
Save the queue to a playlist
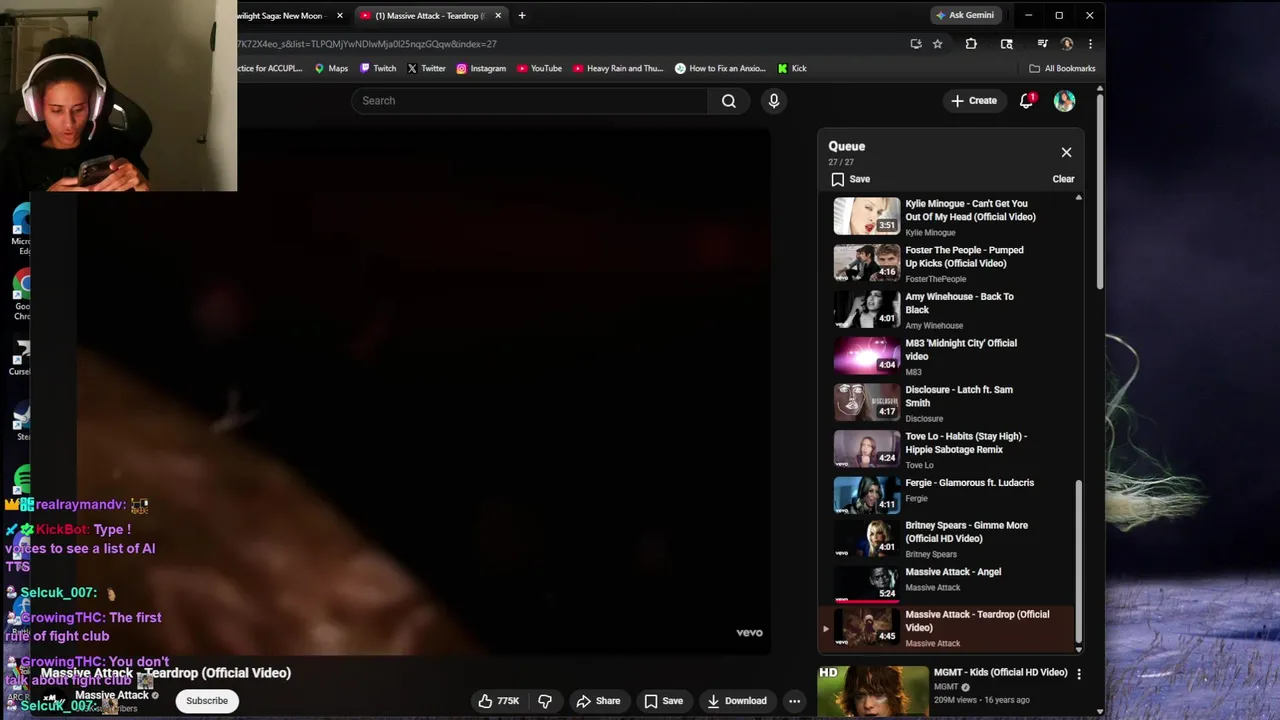tap(851, 179)
